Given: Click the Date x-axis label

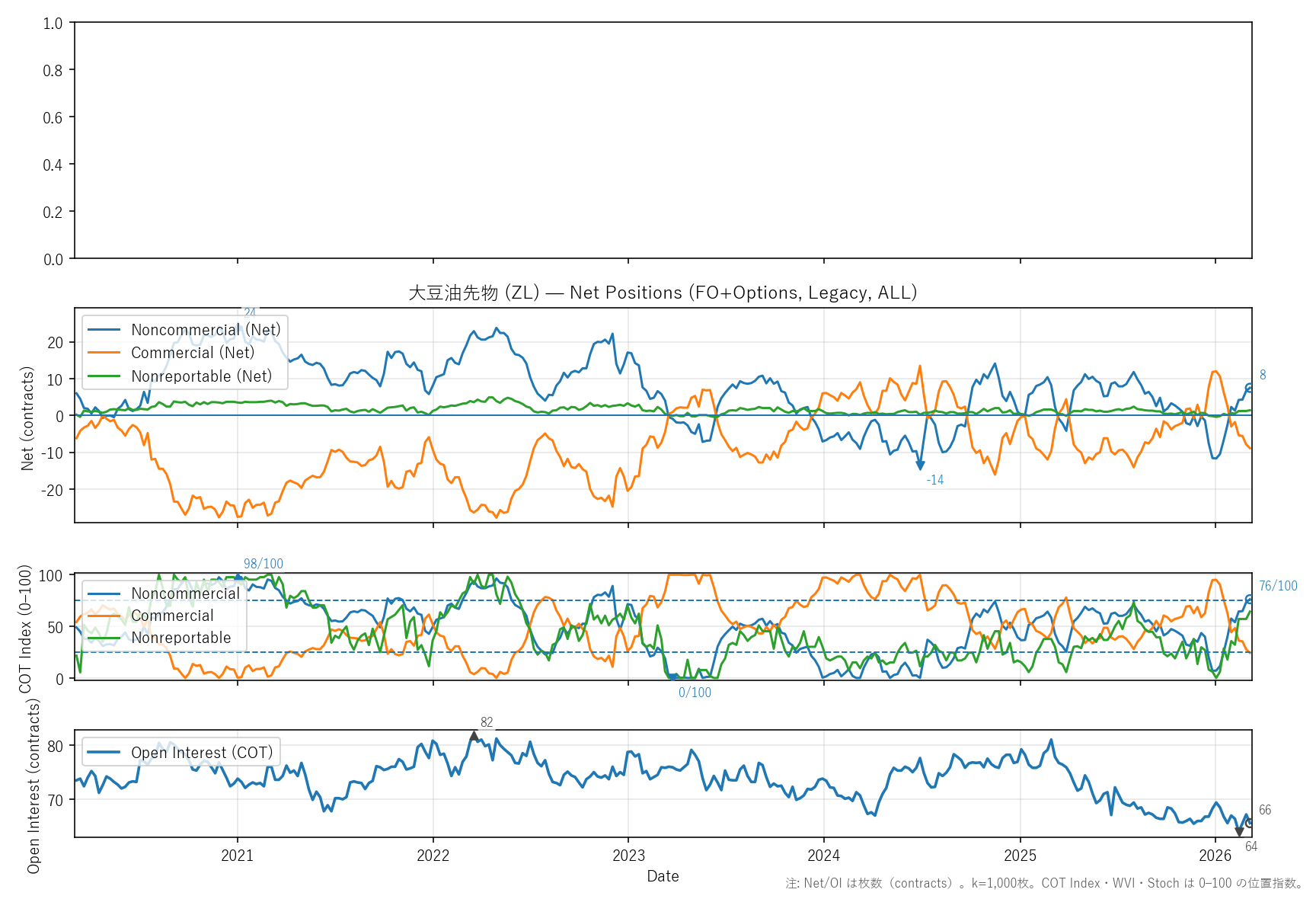Looking at the screenshot, I should point(663,876).
